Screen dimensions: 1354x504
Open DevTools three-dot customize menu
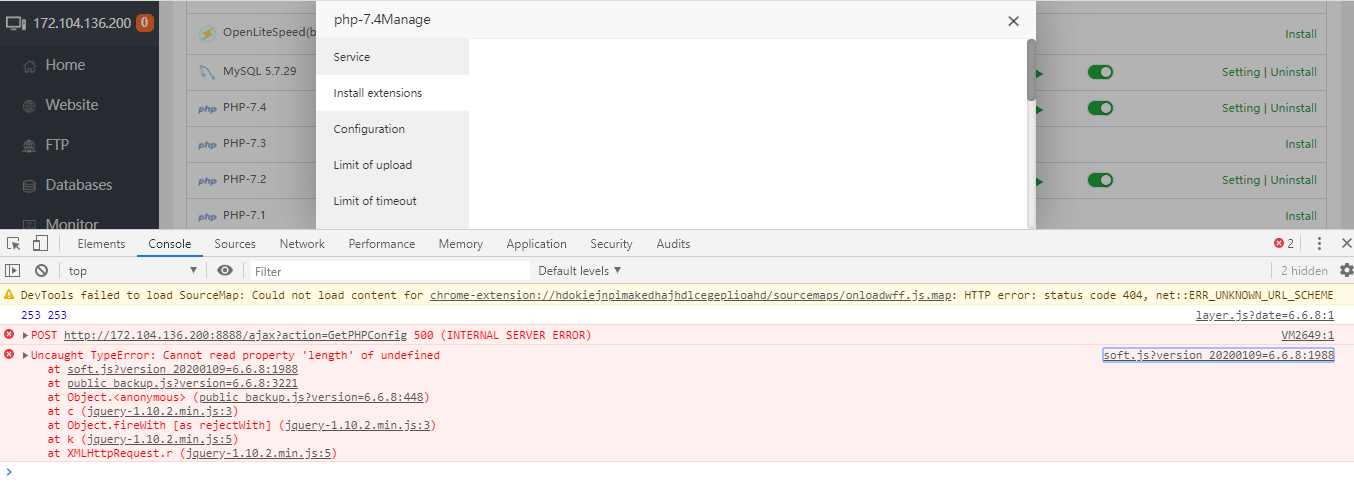[x=1319, y=243]
